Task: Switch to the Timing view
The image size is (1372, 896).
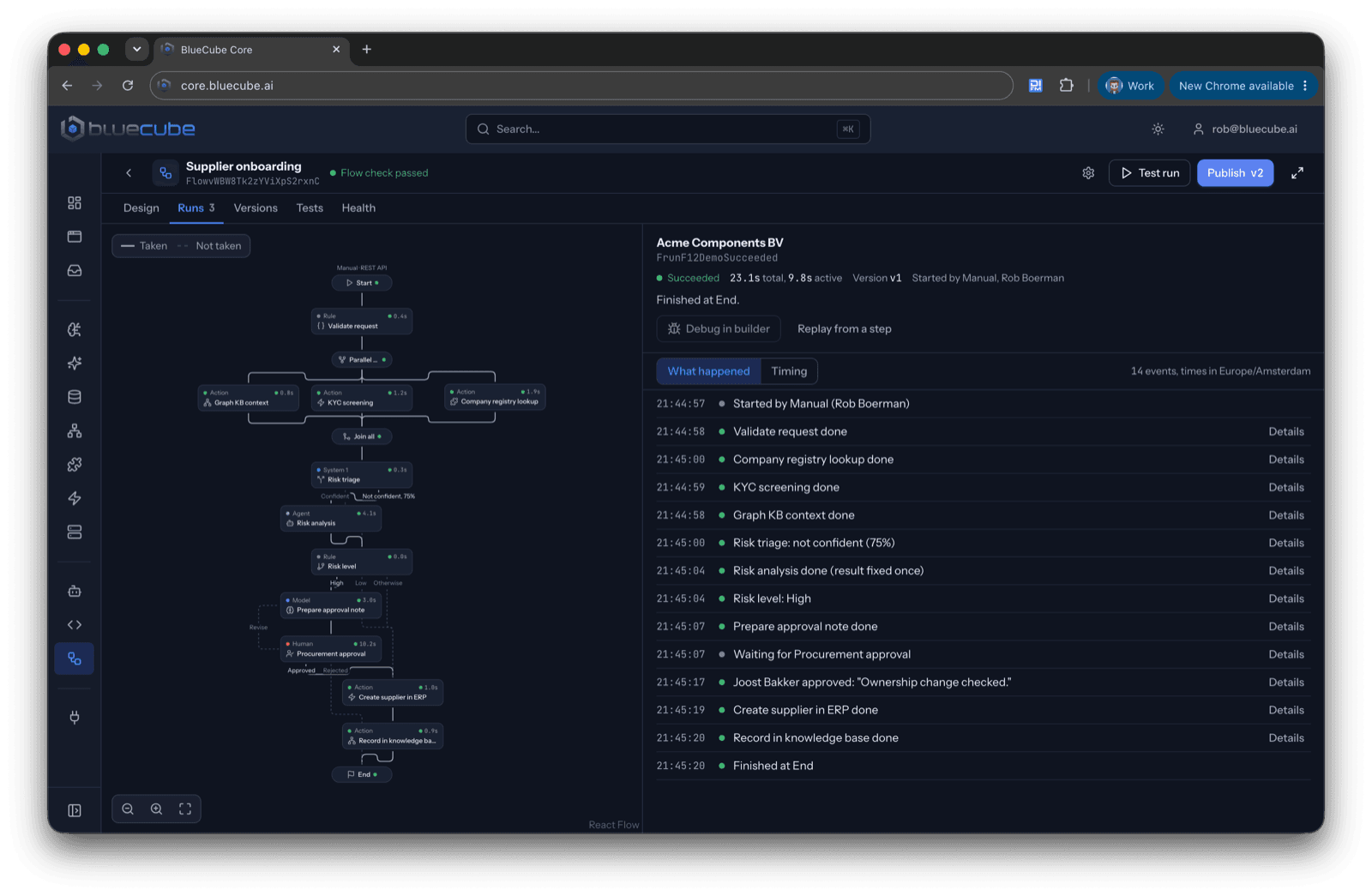Action: [x=789, y=371]
